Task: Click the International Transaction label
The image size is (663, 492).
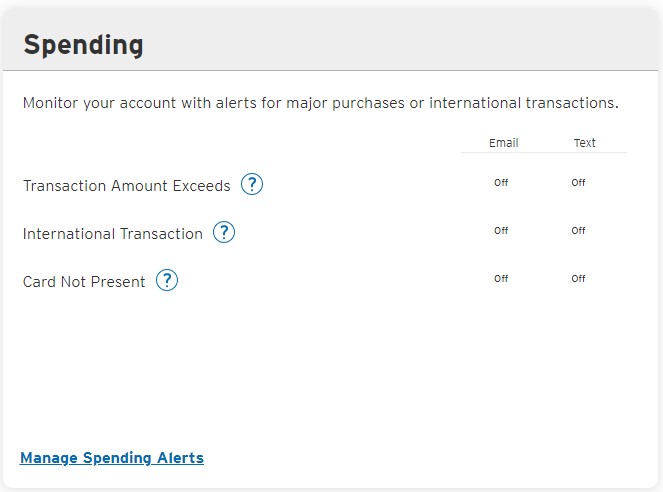Action: (113, 234)
